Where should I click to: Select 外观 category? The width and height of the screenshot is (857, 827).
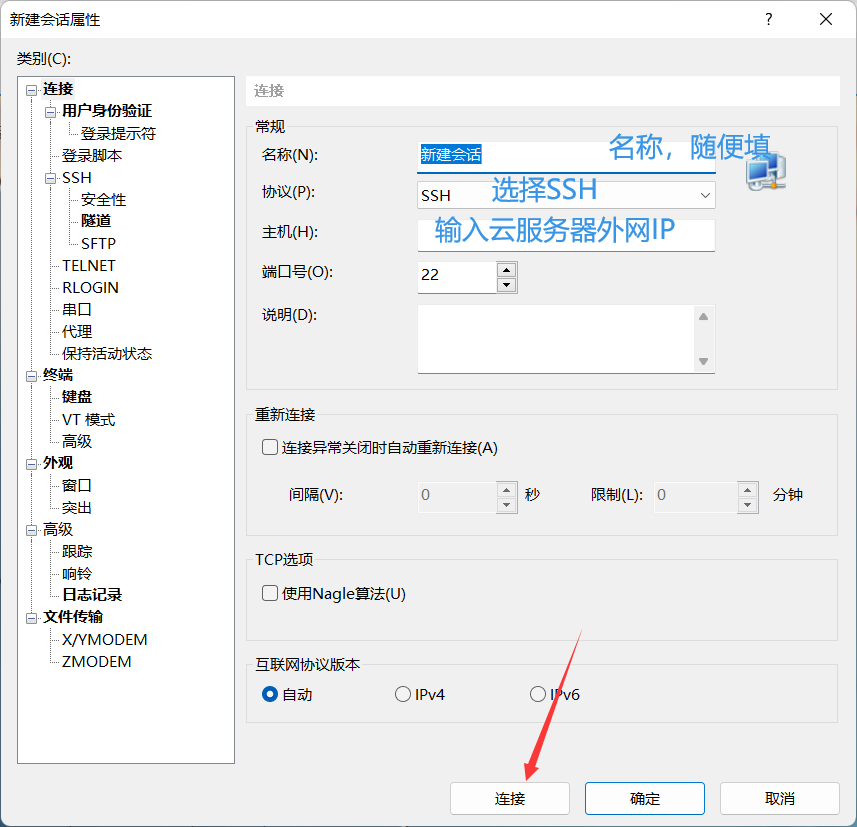click(58, 463)
